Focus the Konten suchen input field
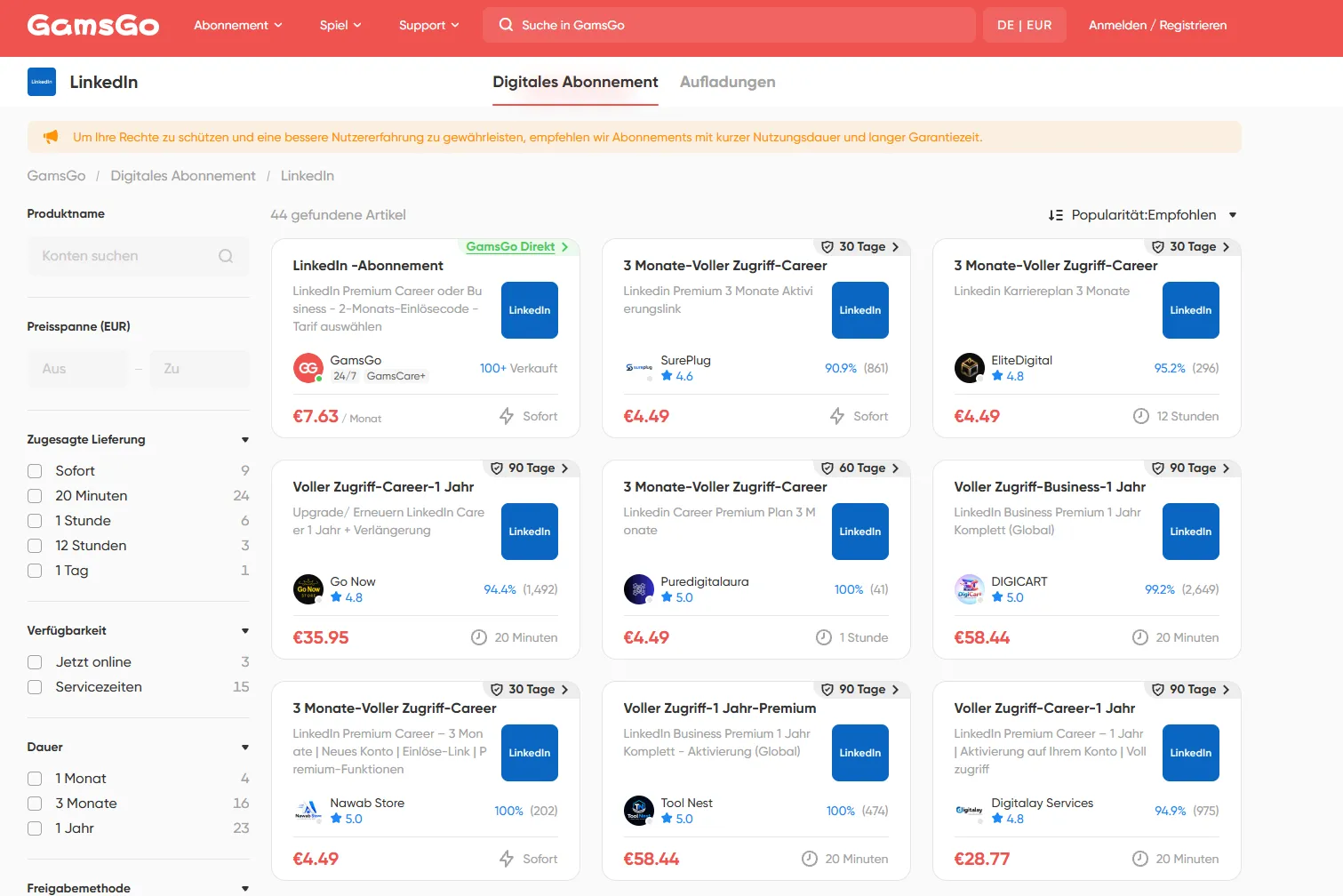The height and width of the screenshot is (896, 1343). click(138, 256)
